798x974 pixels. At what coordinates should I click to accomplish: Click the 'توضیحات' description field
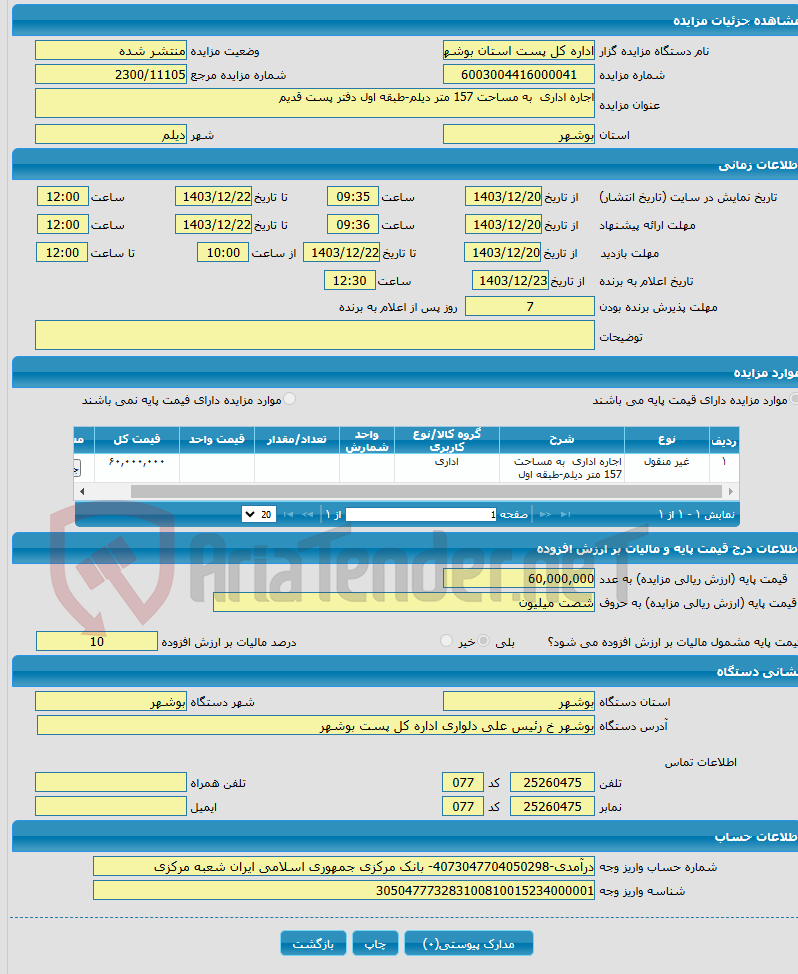315,335
